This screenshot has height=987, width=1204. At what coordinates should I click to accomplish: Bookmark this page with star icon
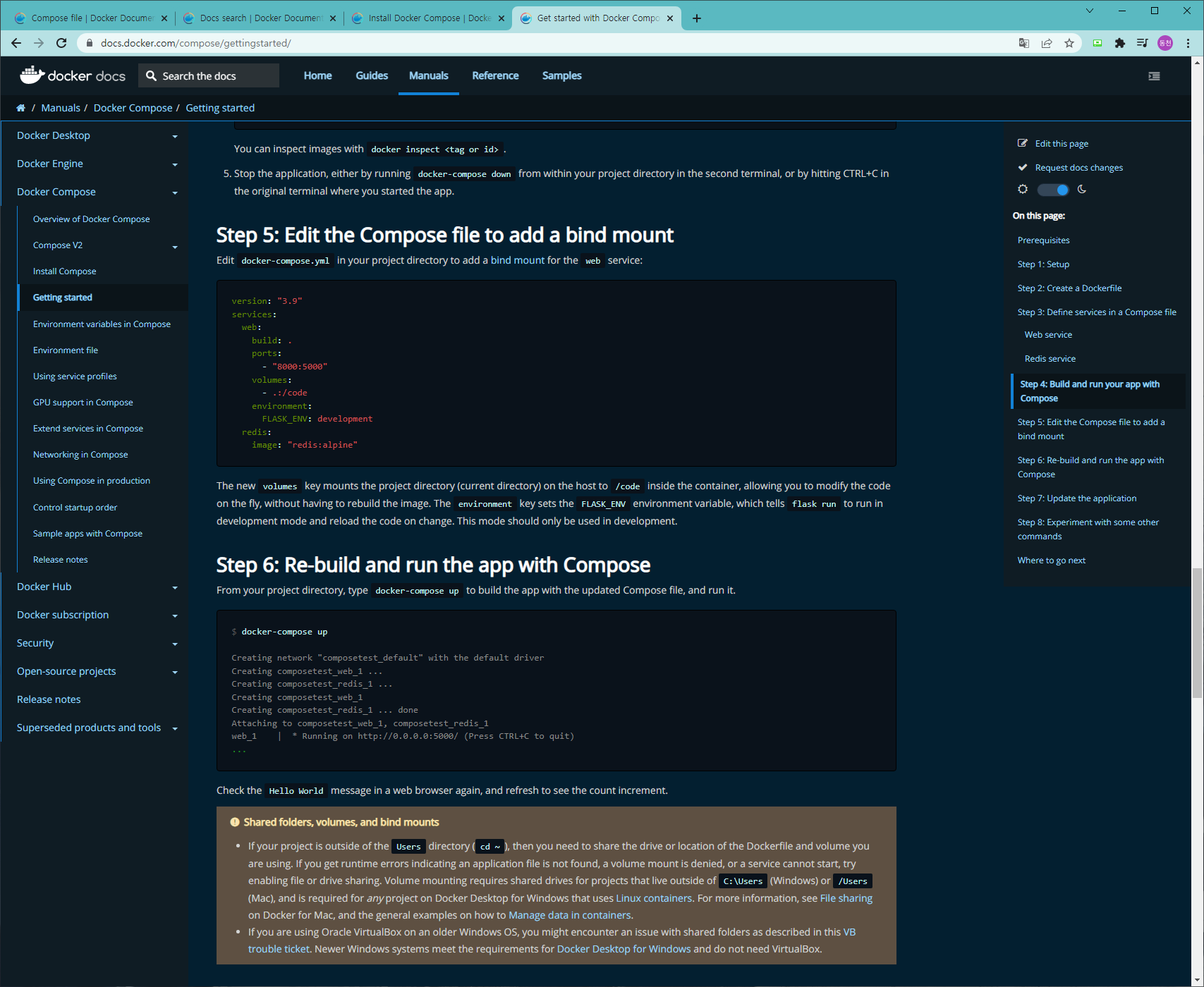1069,43
